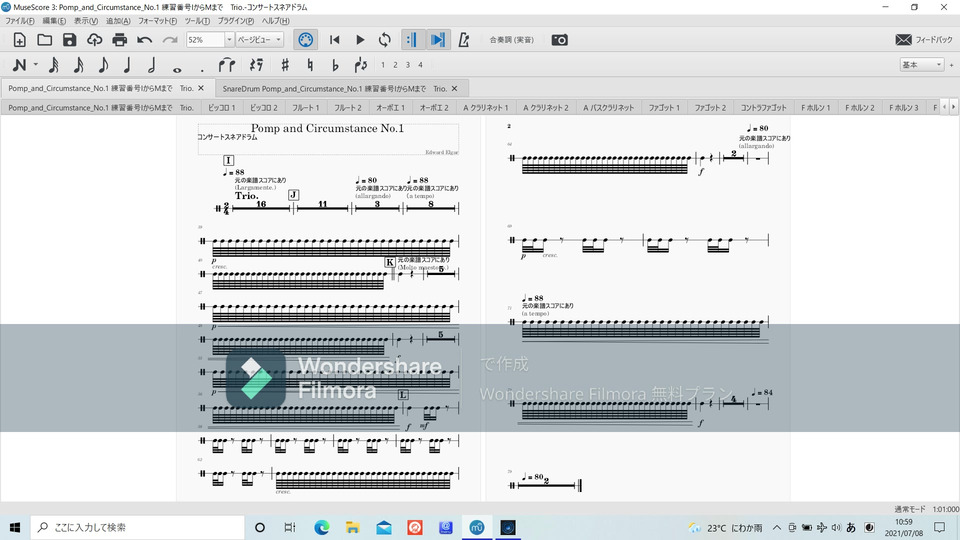Screen dimensions: 960x540
Task: Open the 表示 menu
Action: pos(86,21)
